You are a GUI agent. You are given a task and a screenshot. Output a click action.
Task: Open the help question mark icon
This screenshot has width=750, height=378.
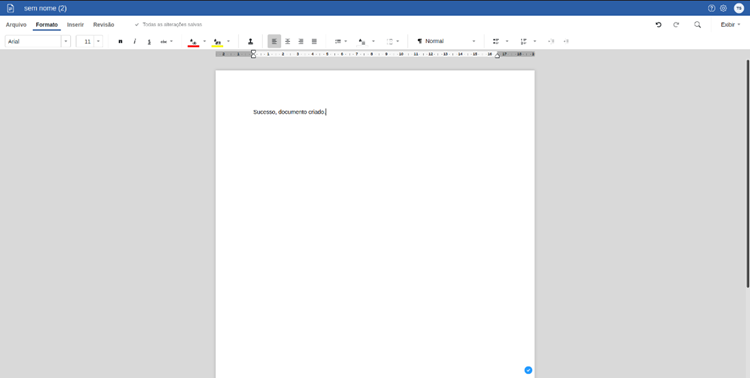[x=711, y=8]
